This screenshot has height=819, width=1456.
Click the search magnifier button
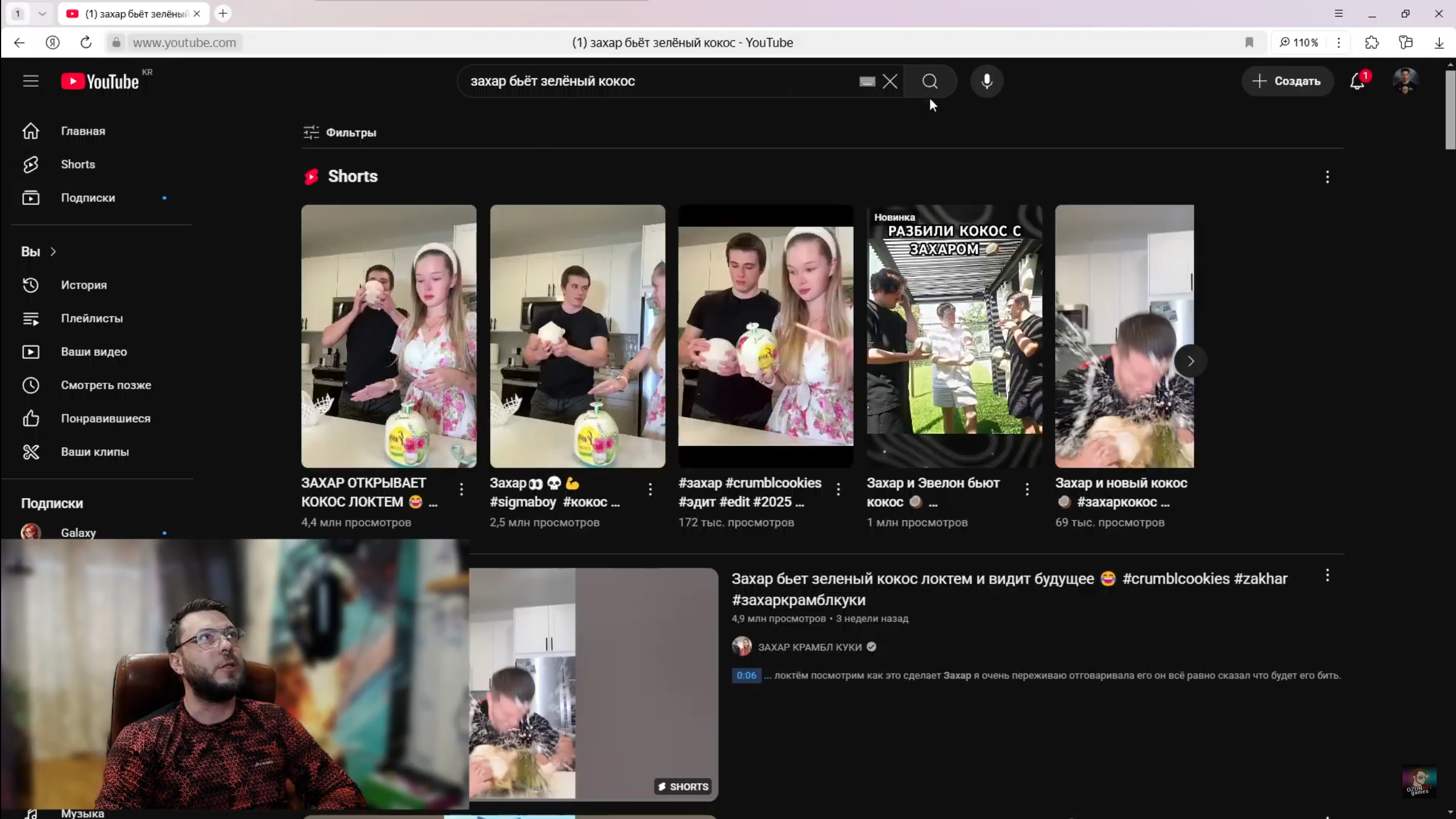(930, 81)
